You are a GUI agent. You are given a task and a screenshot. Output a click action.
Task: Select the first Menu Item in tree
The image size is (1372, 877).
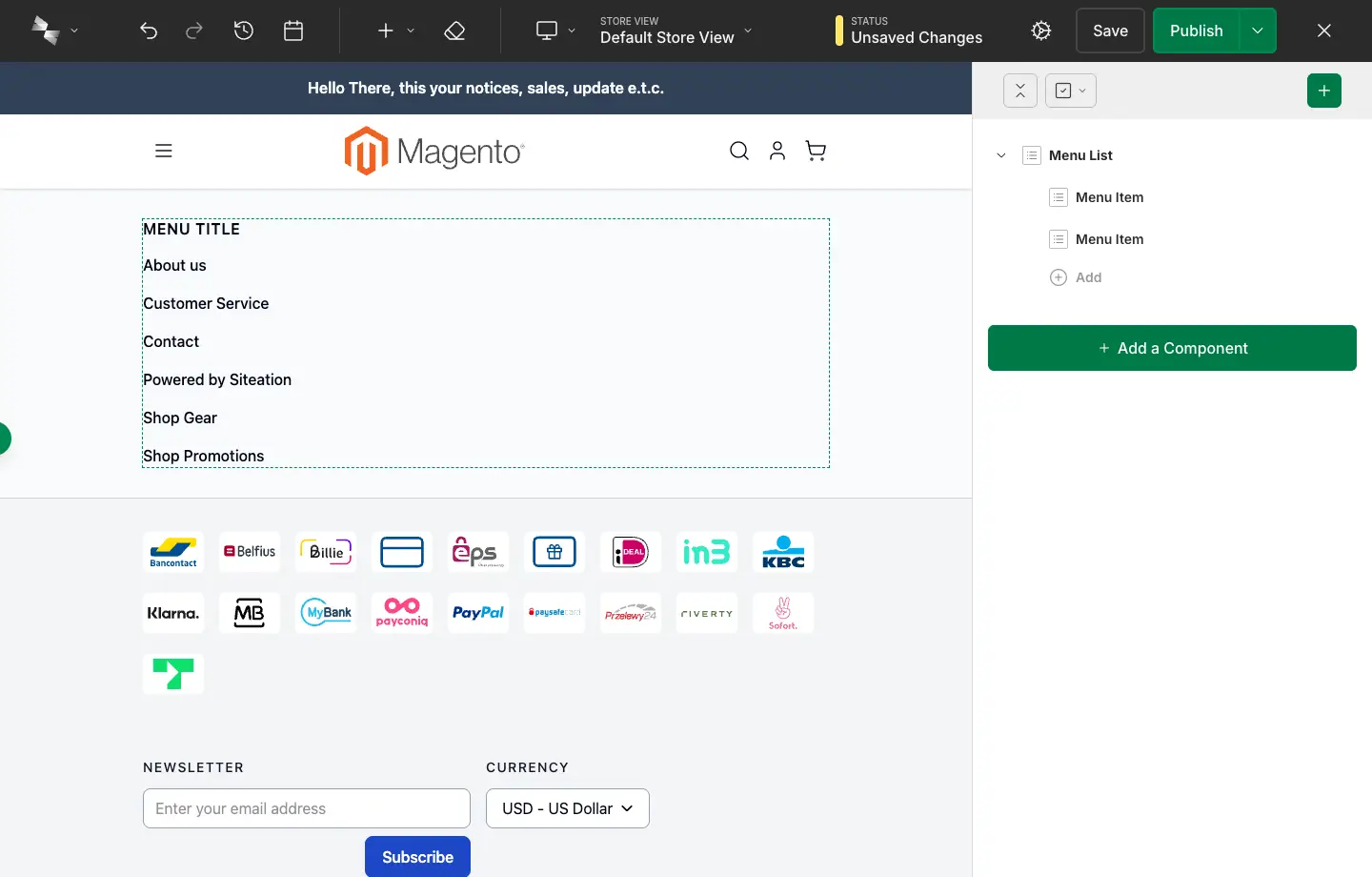pos(1109,197)
